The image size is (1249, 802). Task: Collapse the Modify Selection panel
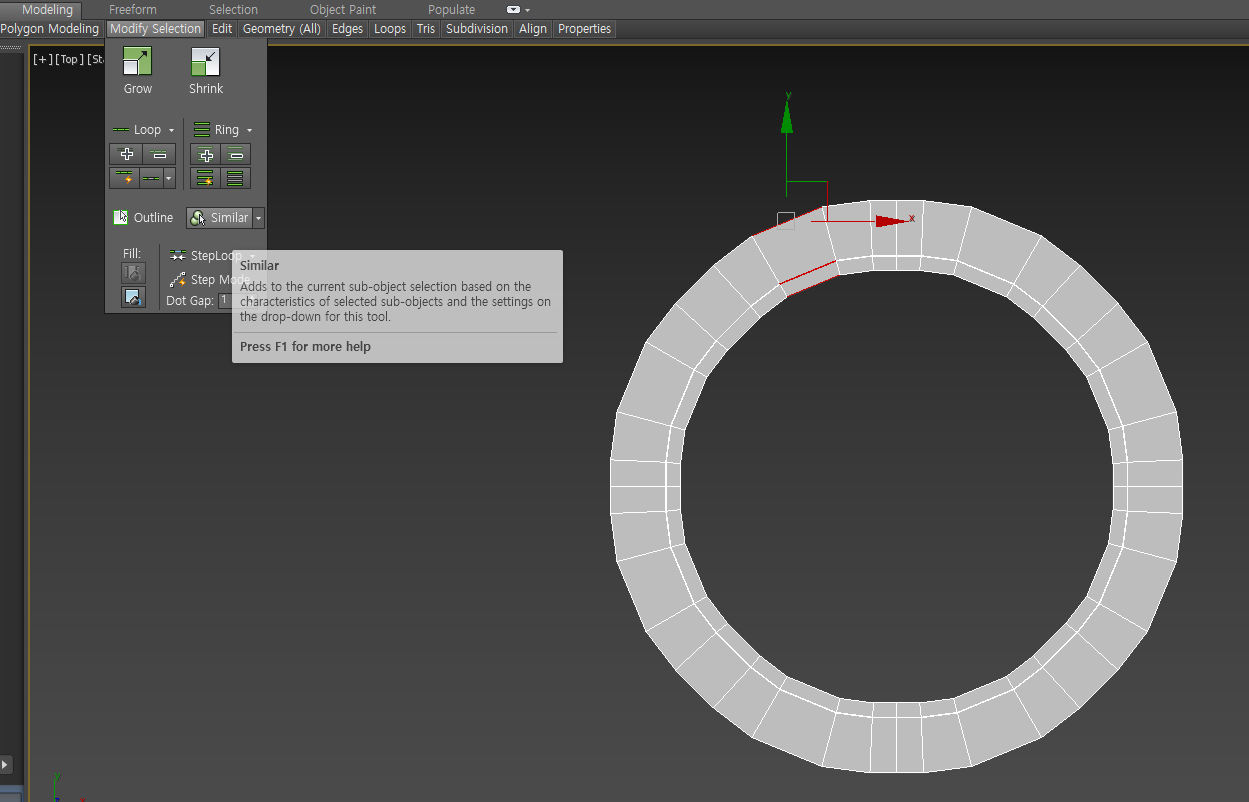point(155,29)
